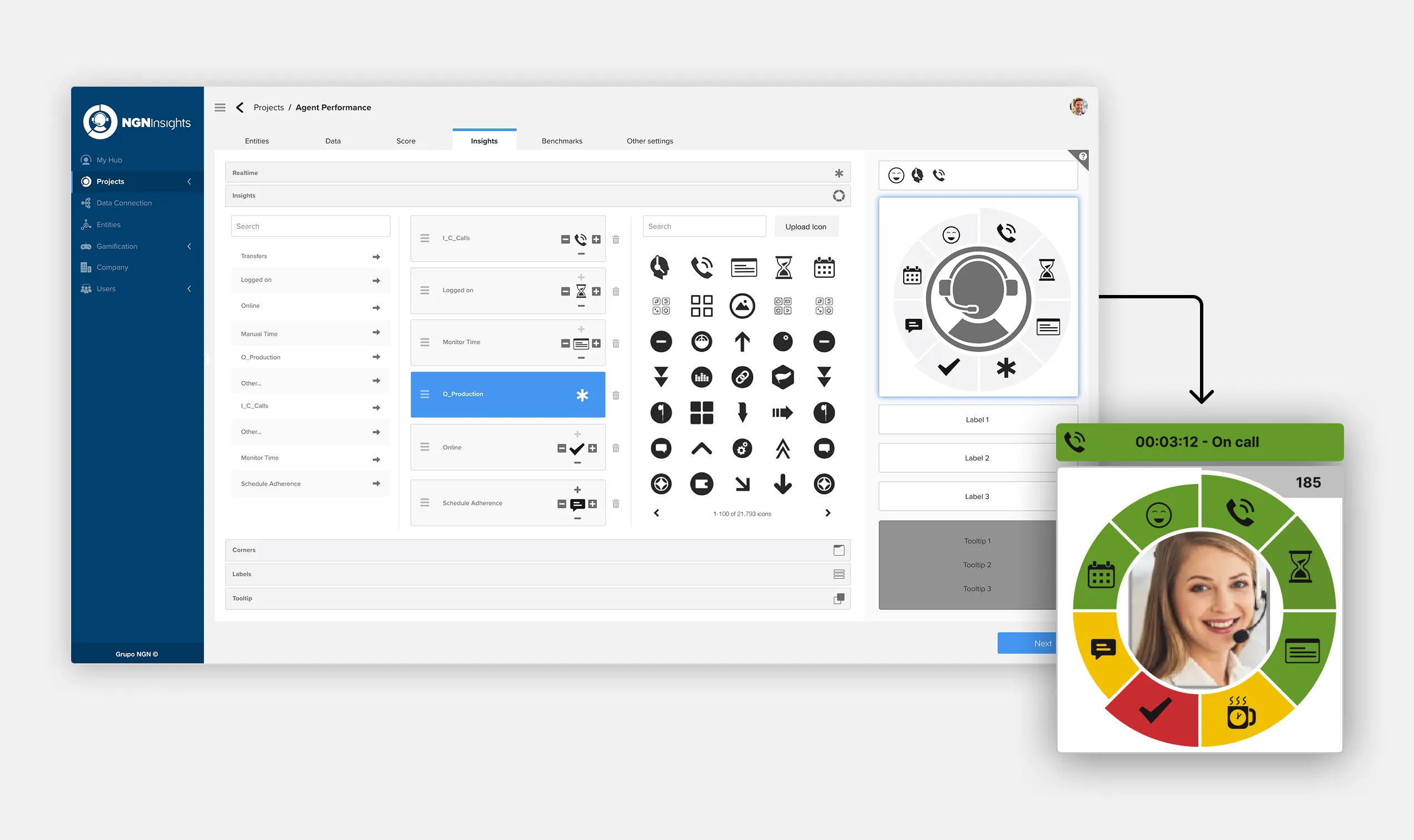Select the four-squares grid icon outline
Viewport: 1414px width, 840px height.
[701, 306]
